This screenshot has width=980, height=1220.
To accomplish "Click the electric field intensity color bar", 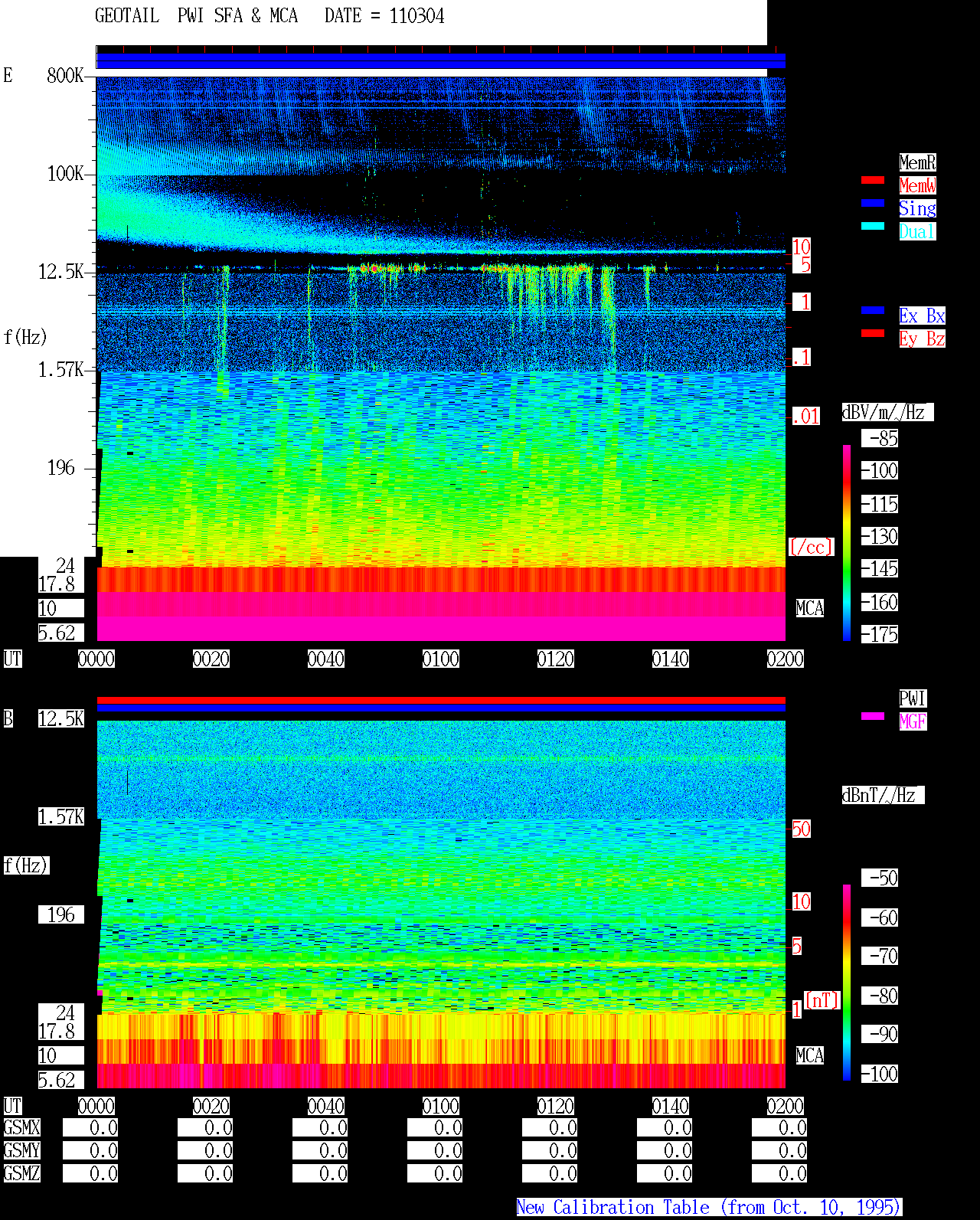I will pyautogui.click(x=847, y=542).
